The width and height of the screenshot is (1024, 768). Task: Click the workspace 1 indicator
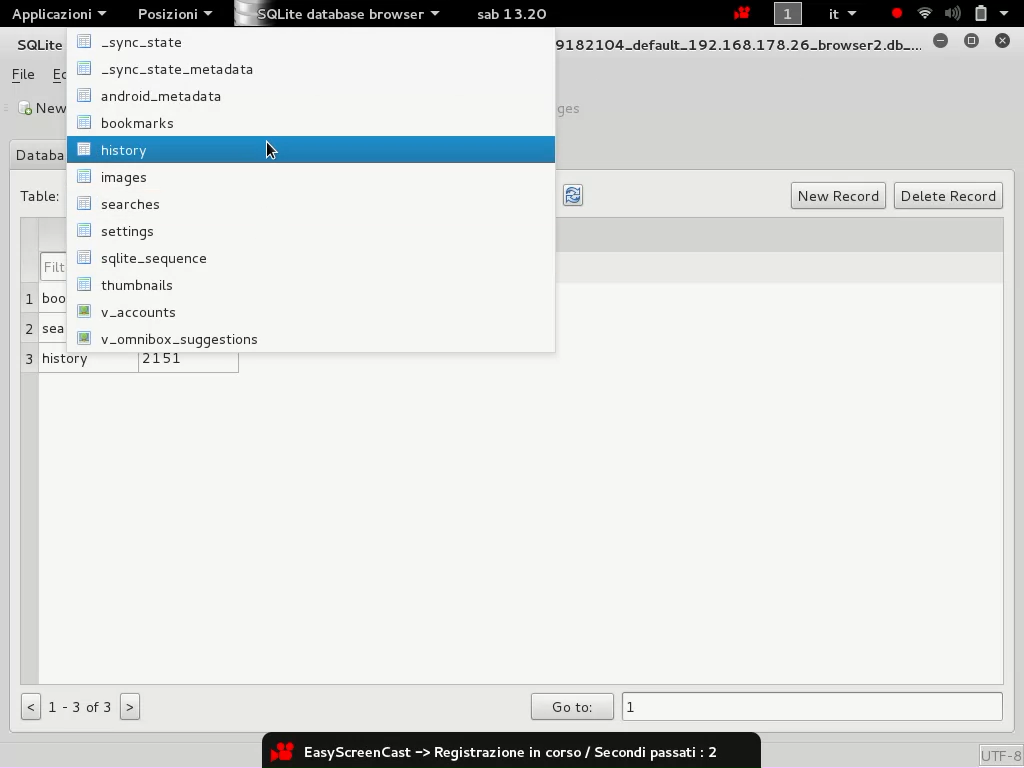click(788, 14)
